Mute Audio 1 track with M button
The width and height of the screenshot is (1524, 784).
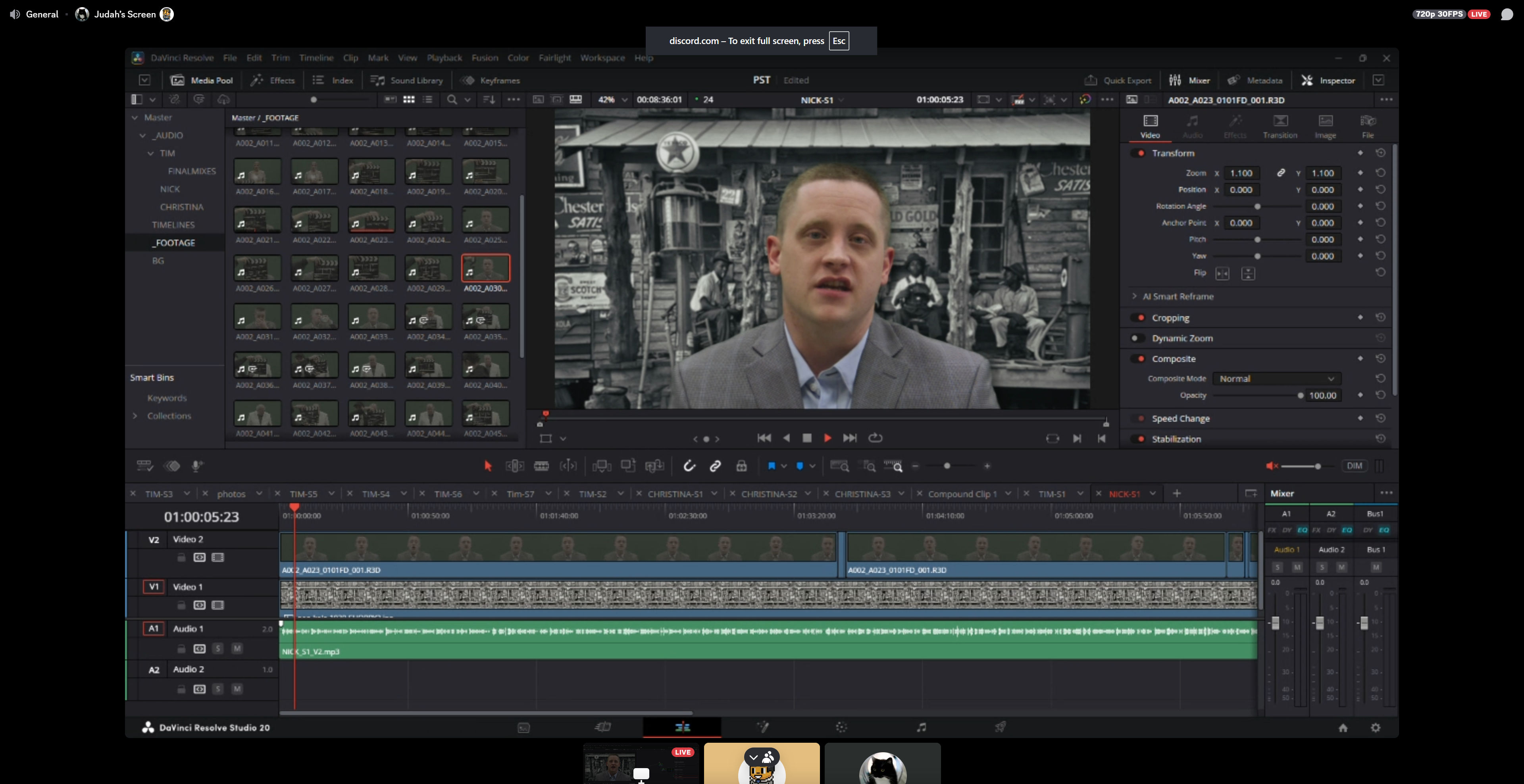tap(237, 649)
